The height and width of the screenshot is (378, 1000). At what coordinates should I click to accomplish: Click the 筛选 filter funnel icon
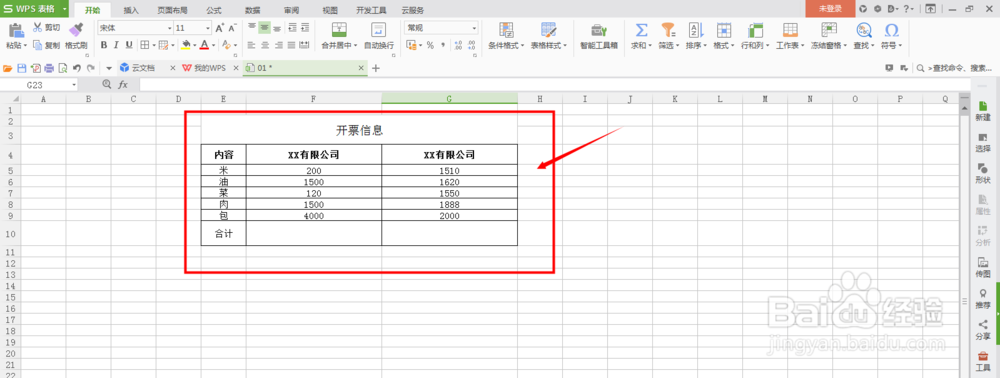tap(668, 30)
